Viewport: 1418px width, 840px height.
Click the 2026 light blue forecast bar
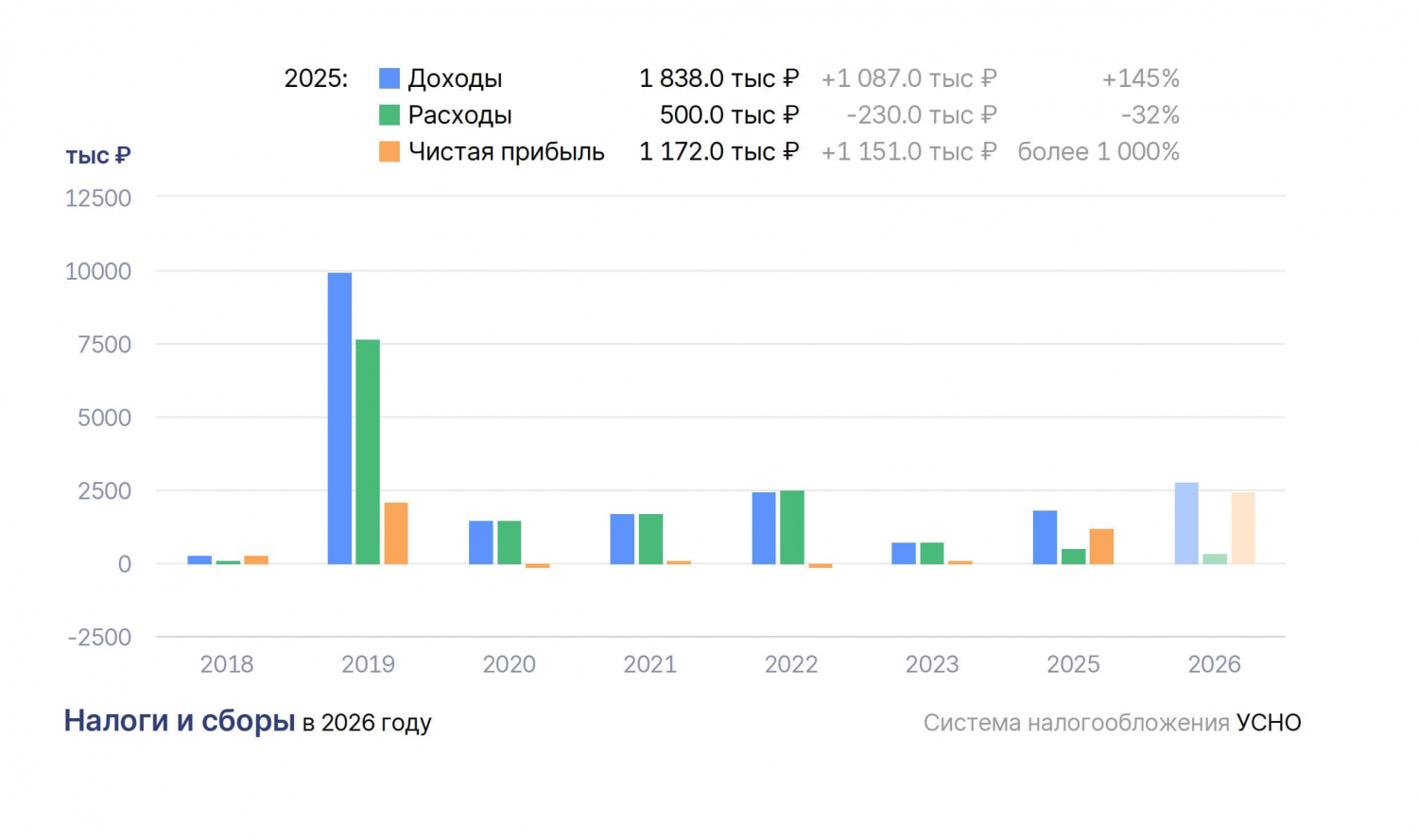pyautogui.click(x=1186, y=523)
